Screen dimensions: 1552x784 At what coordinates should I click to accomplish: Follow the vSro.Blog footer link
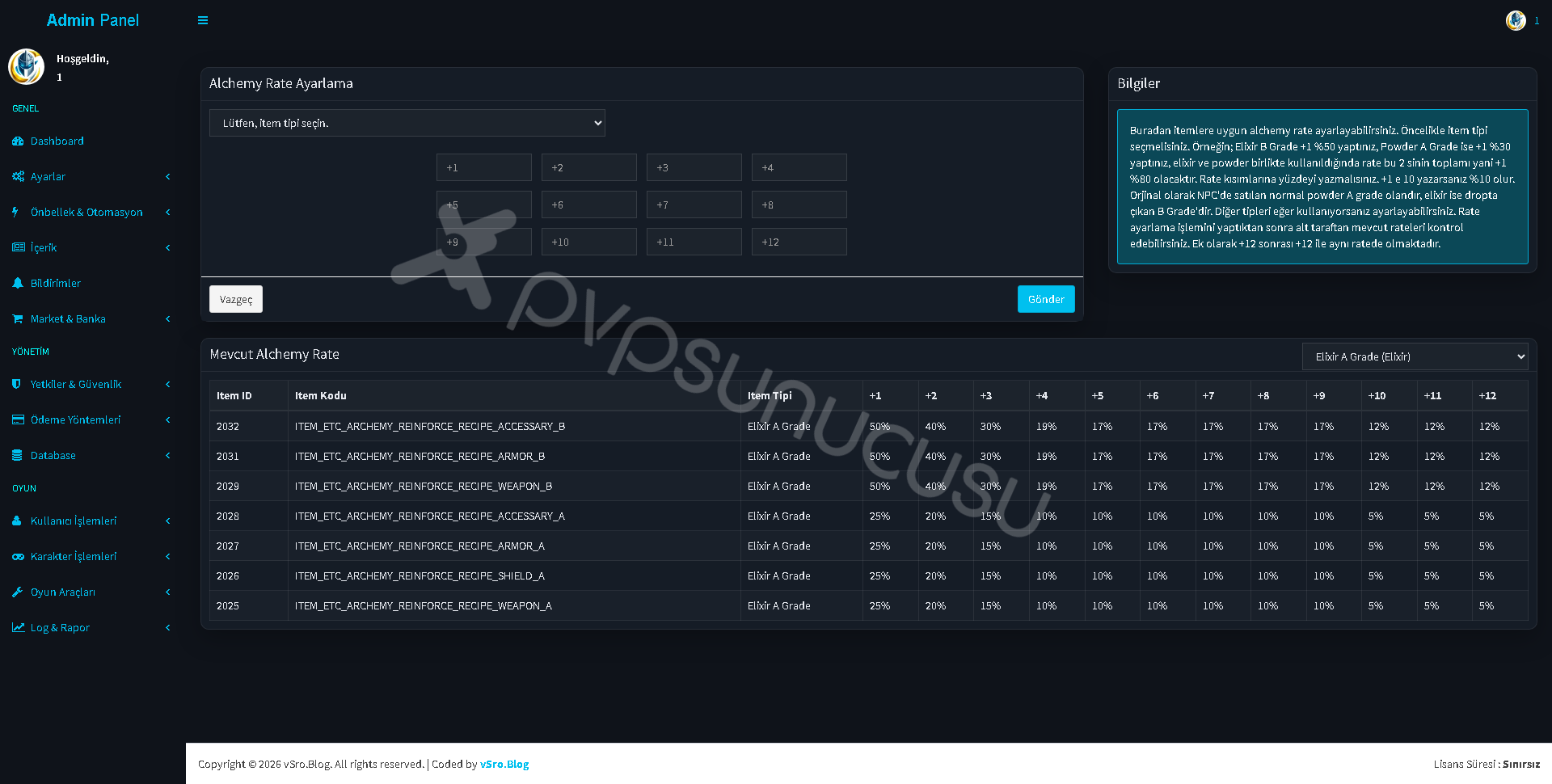[504, 764]
